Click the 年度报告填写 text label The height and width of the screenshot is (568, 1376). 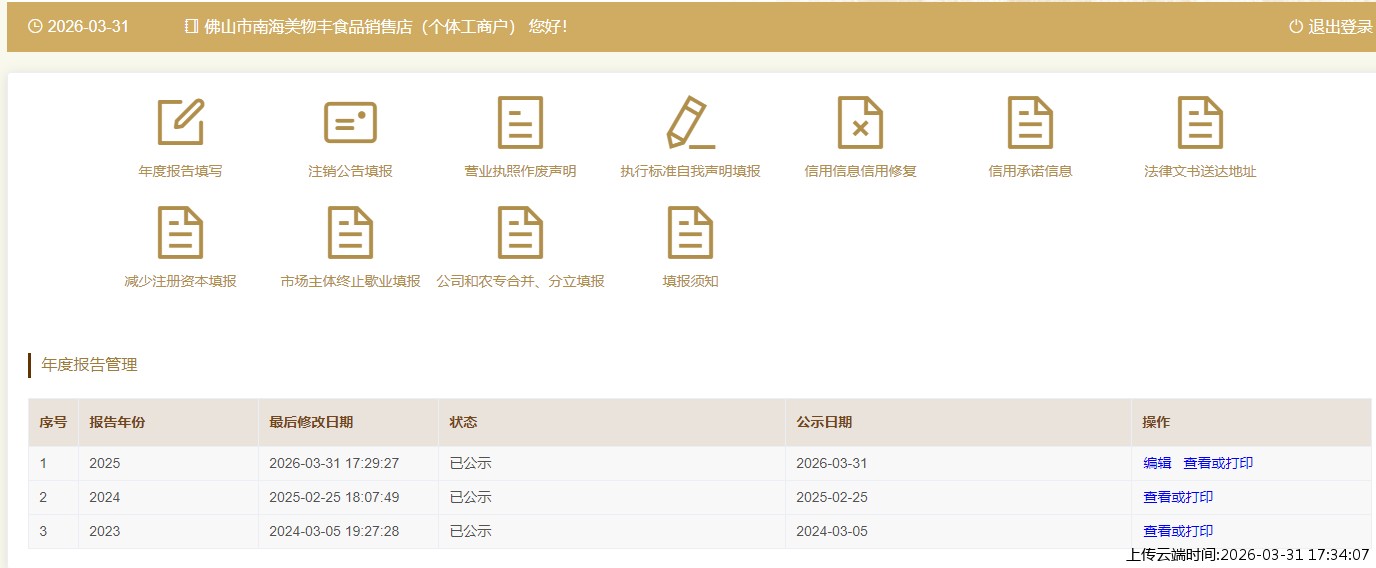click(x=181, y=171)
